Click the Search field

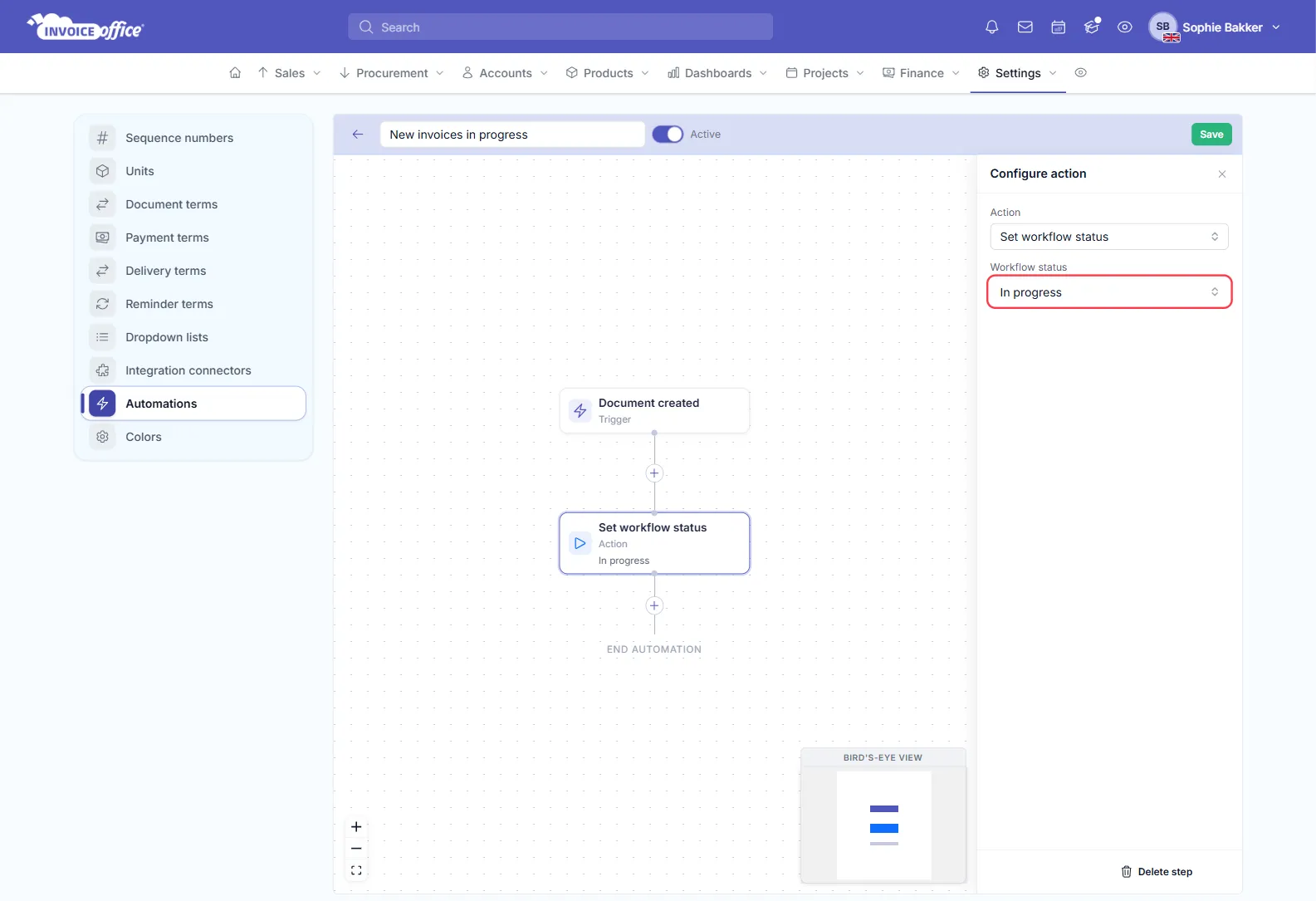[560, 27]
